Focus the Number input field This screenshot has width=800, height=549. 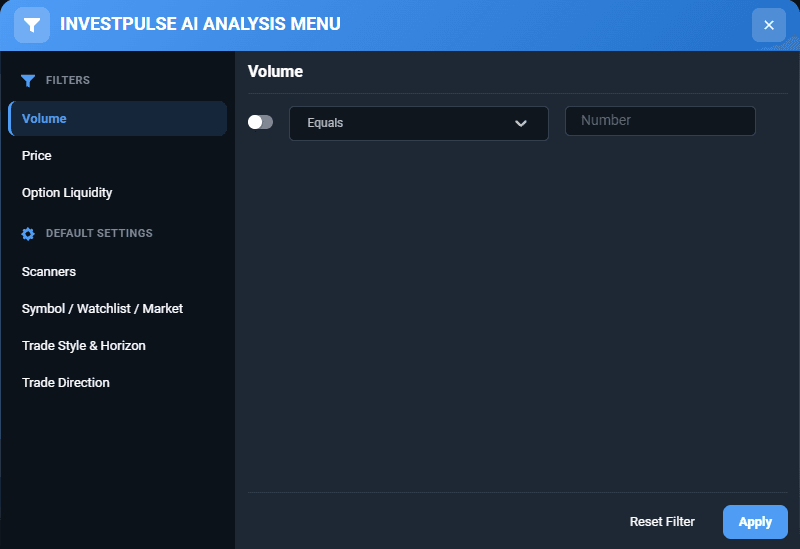[x=660, y=121]
